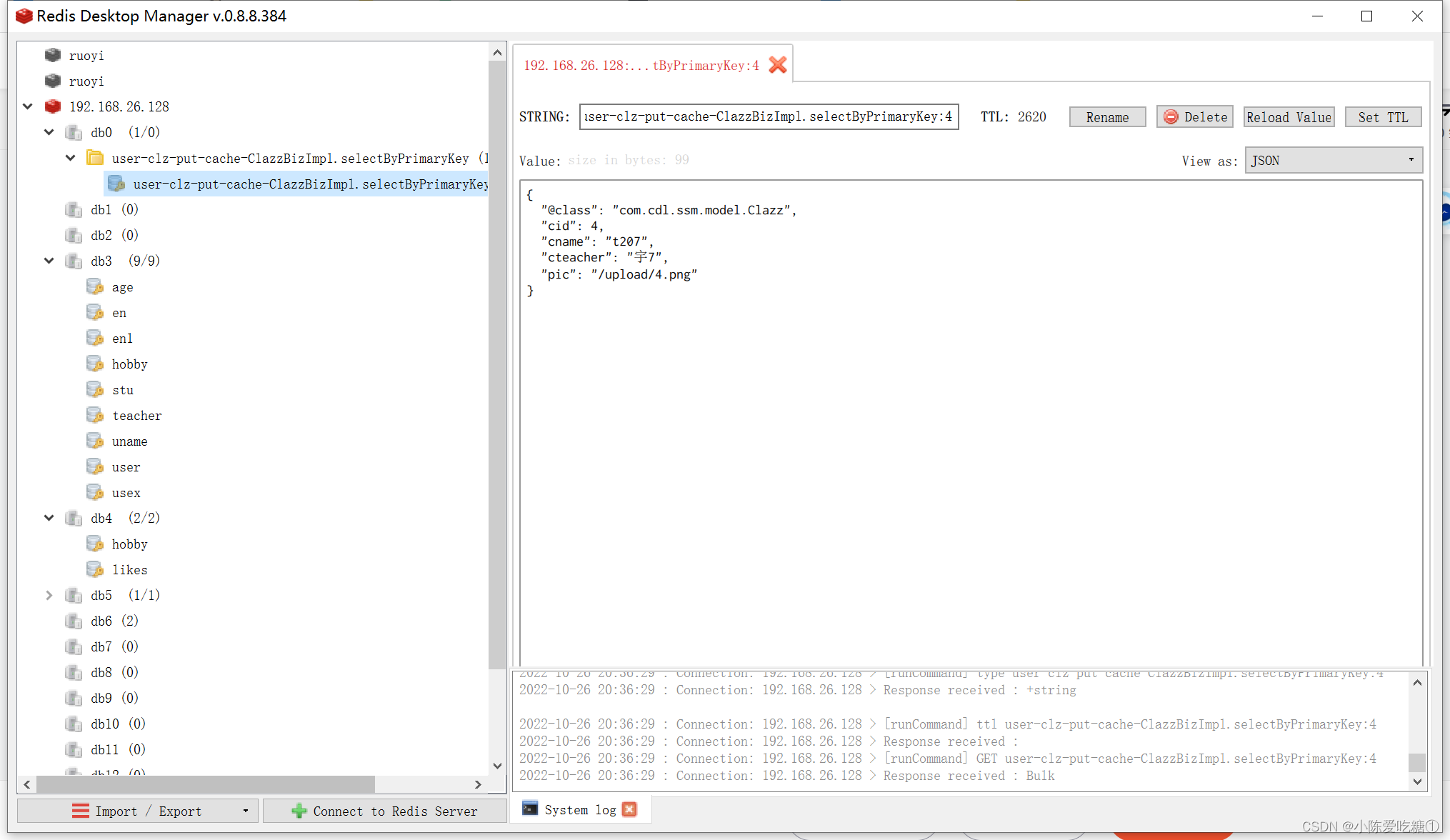
Task: Click the Reload Value button
Action: point(1289,117)
